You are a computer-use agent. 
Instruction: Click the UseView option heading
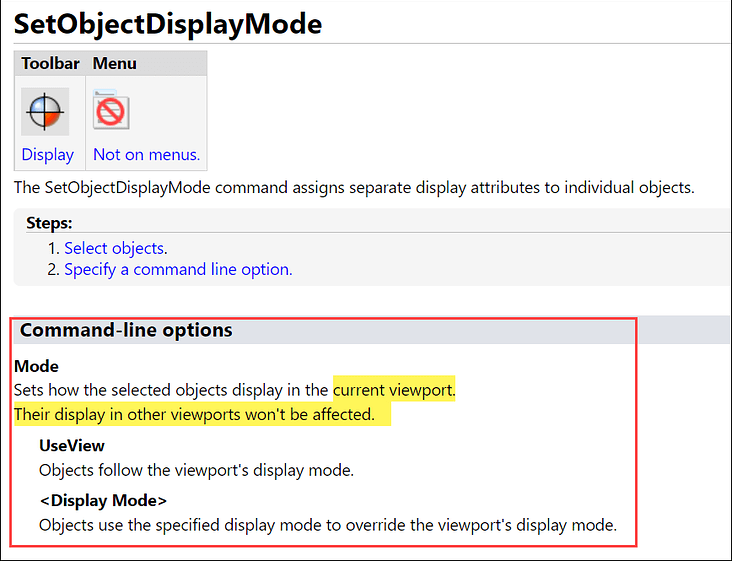pos(72,446)
